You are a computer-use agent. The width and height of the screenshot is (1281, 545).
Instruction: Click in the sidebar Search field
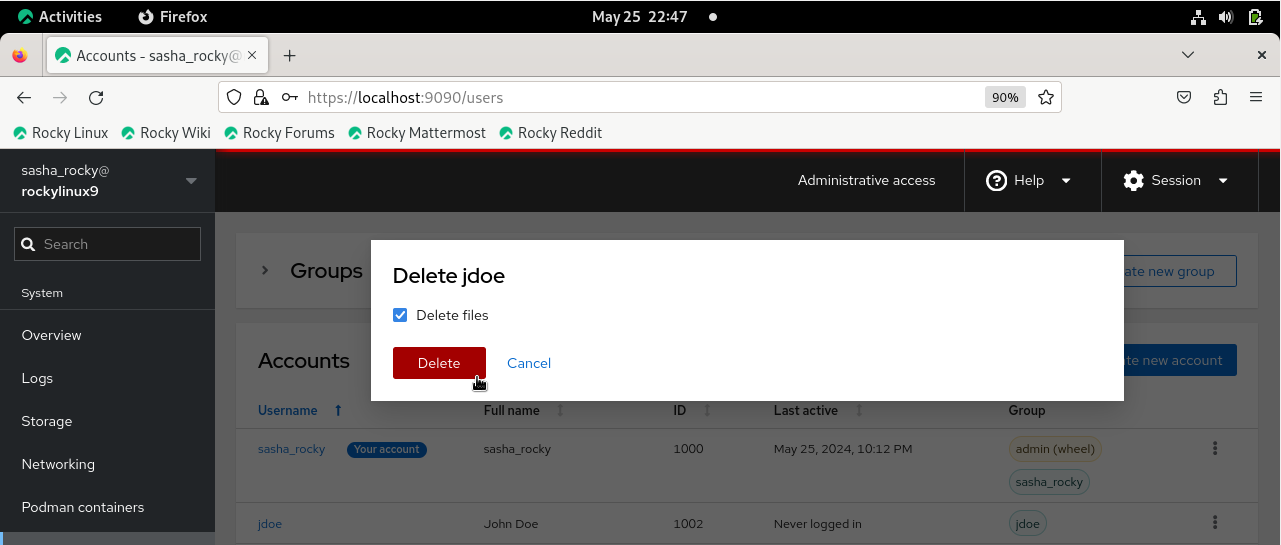(108, 244)
